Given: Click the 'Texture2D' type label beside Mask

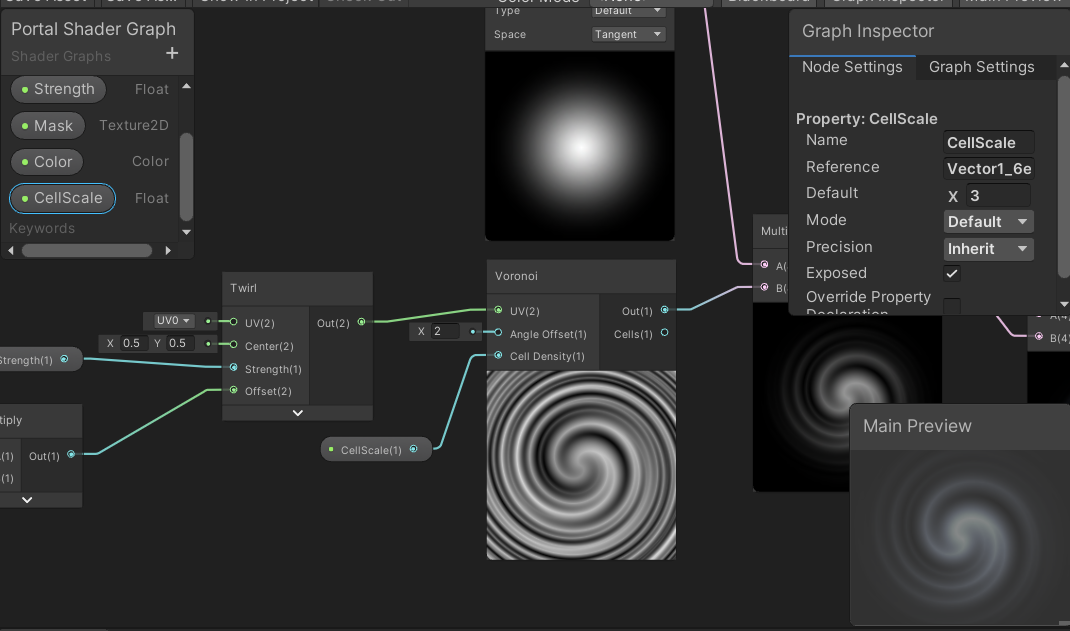Looking at the screenshot, I should point(134,126).
